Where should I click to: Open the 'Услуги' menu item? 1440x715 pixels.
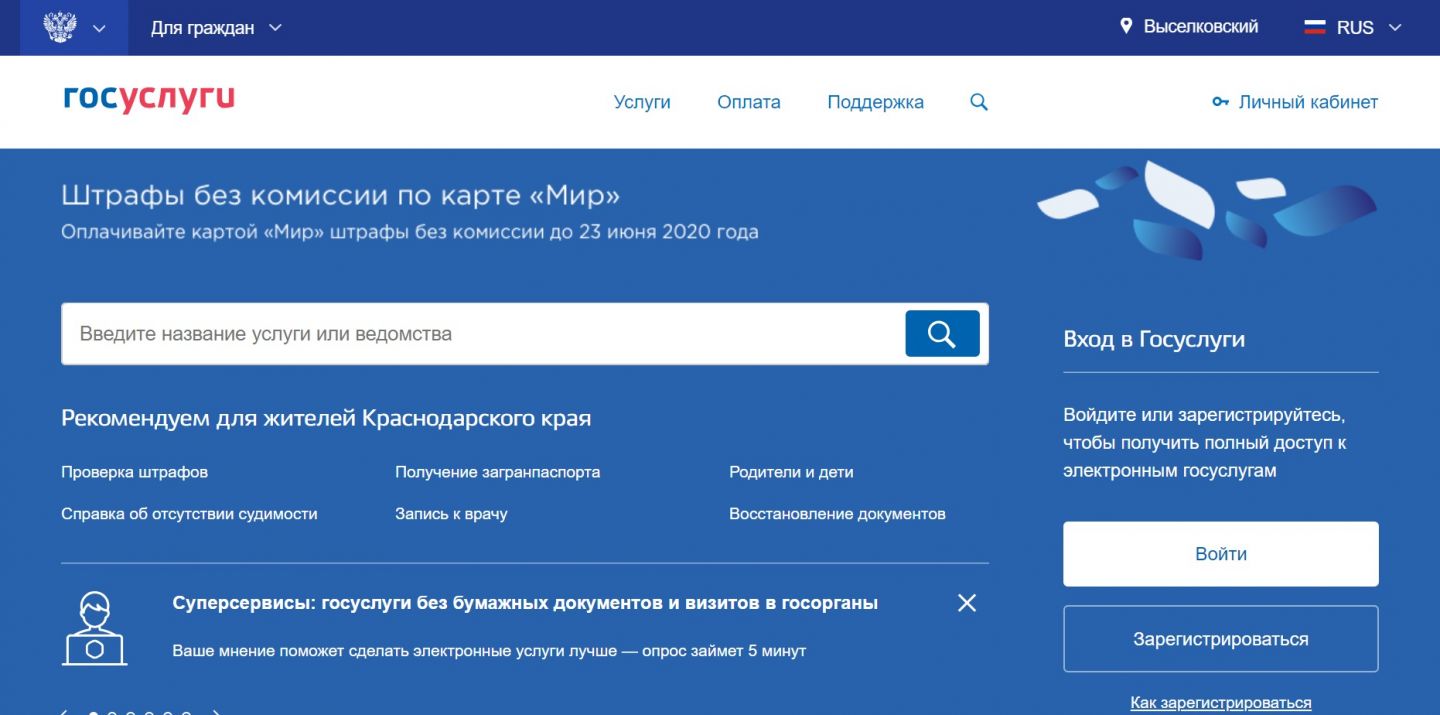642,102
